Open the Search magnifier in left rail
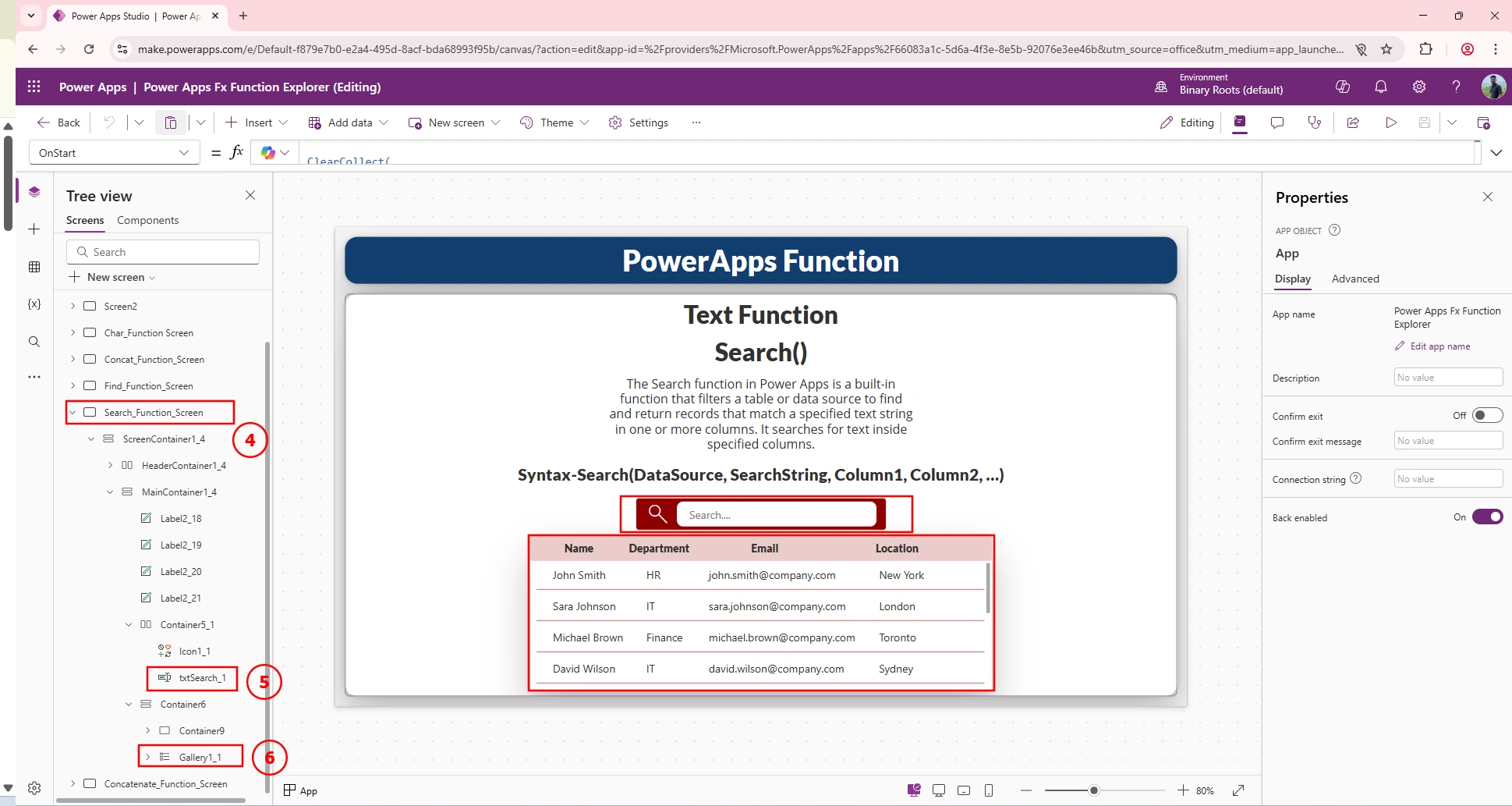This screenshot has width=1512, height=806. (34, 342)
